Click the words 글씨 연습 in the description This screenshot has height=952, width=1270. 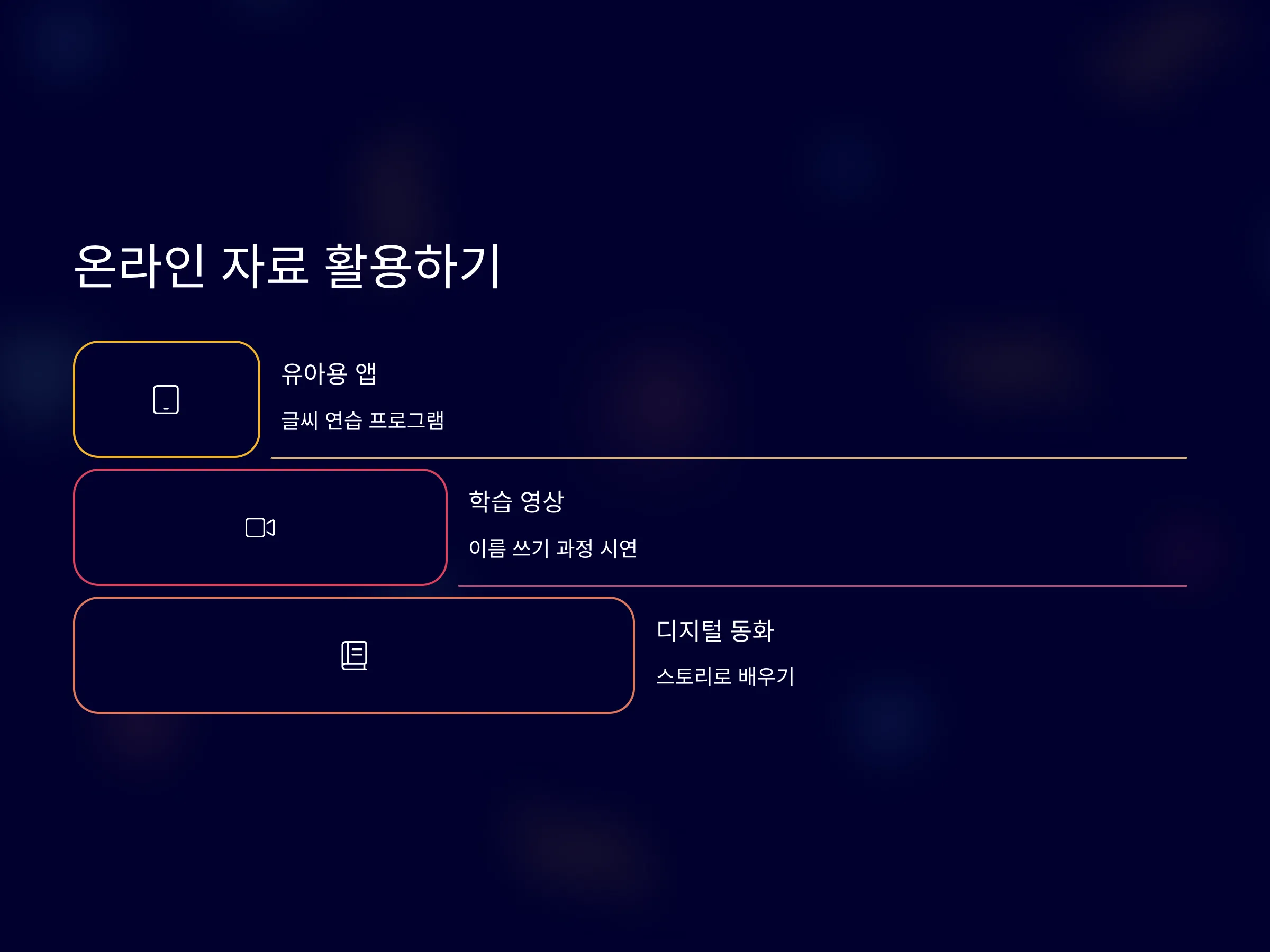click(322, 420)
